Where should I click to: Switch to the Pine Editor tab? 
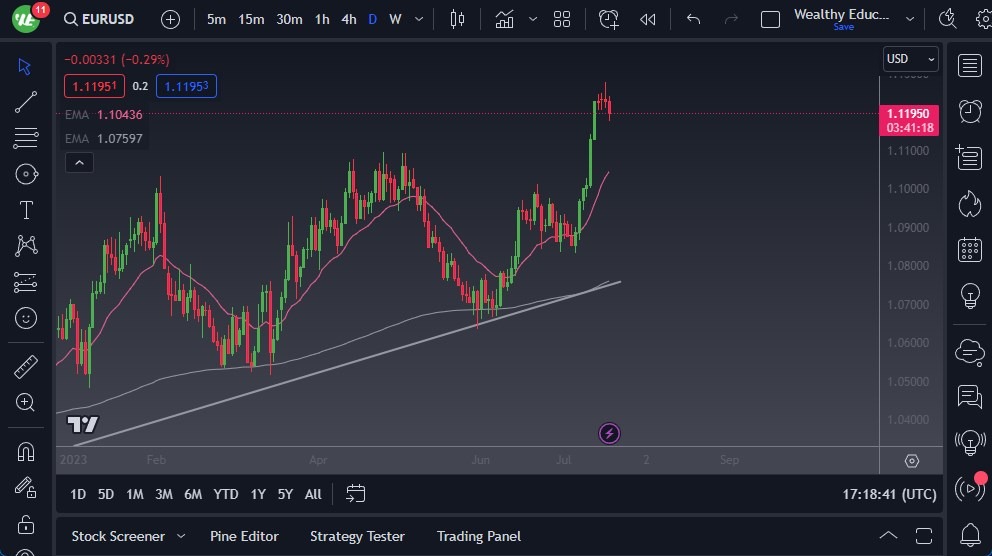point(244,536)
